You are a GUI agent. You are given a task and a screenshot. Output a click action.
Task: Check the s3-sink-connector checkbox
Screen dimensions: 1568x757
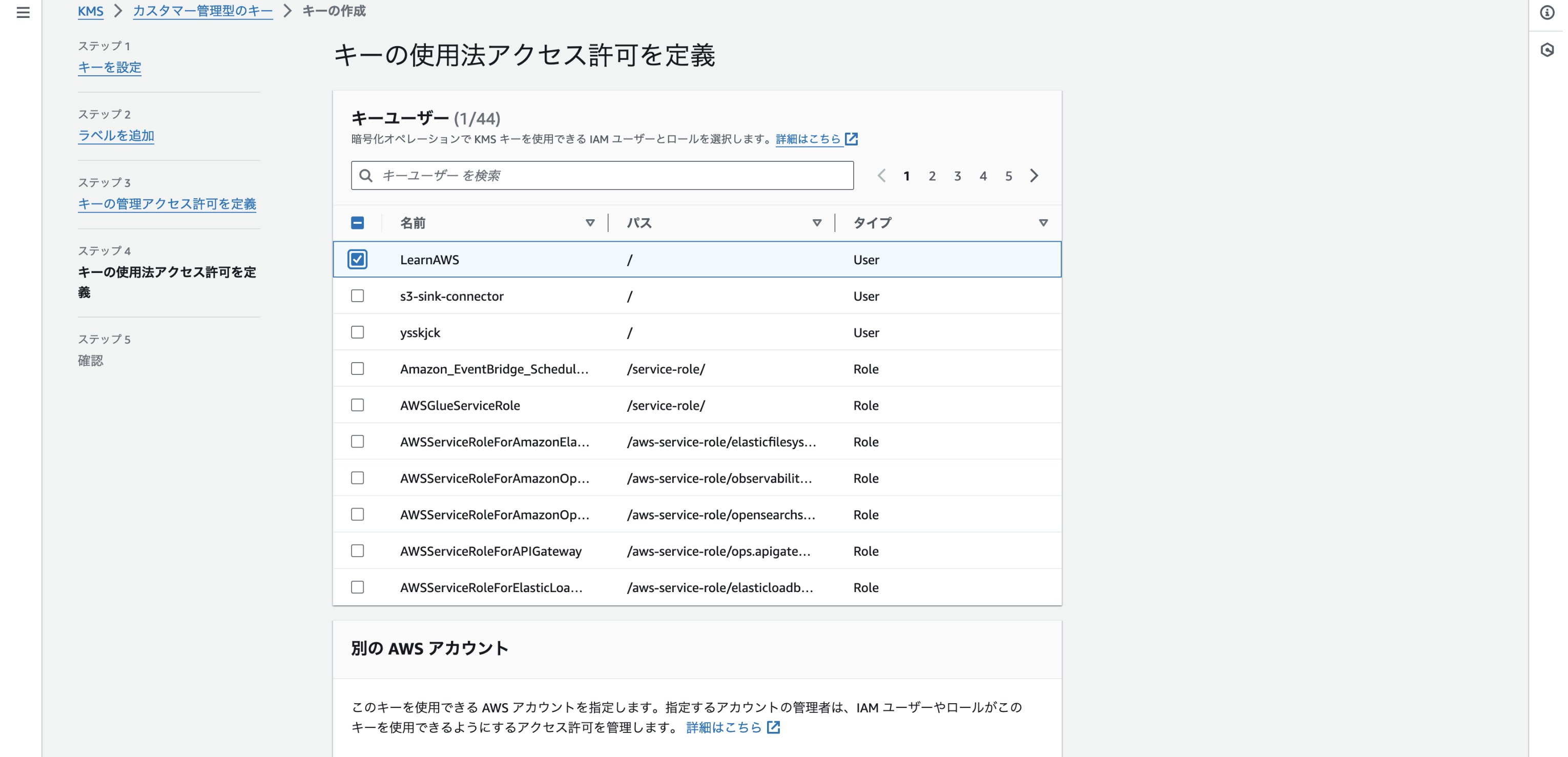(x=357, y=296)
